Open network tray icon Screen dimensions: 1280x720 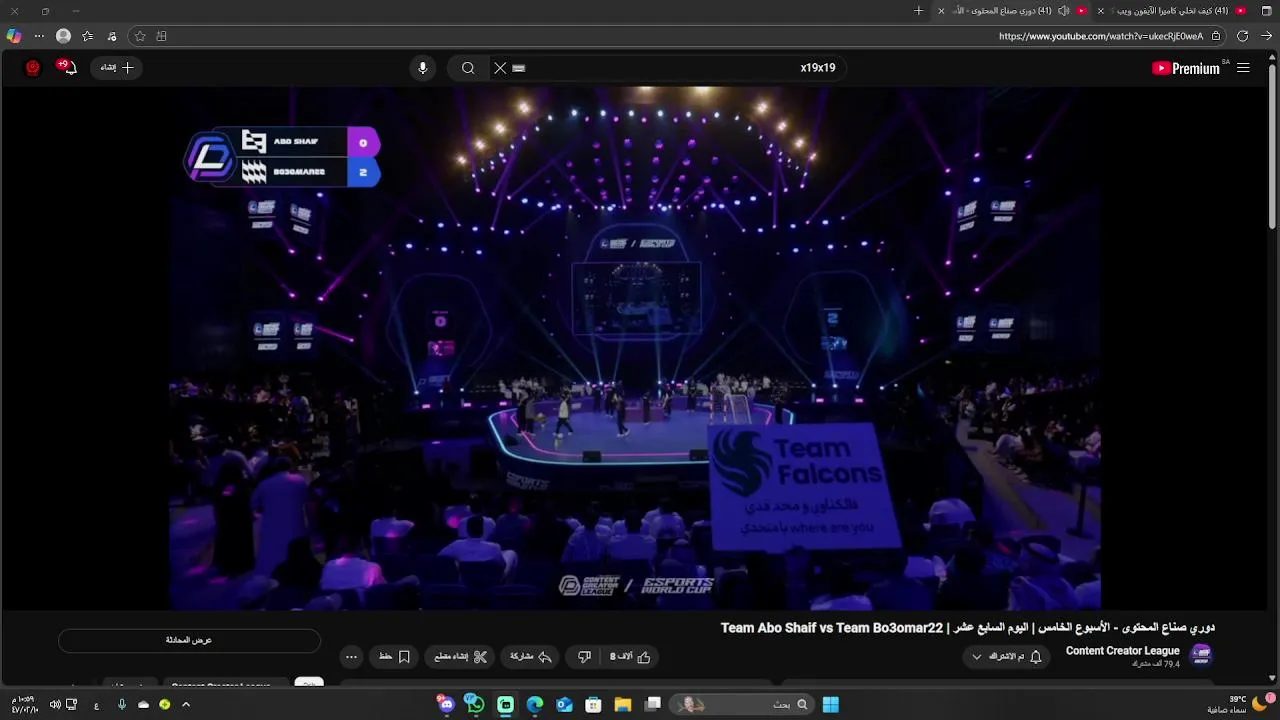tap(72, 705)
